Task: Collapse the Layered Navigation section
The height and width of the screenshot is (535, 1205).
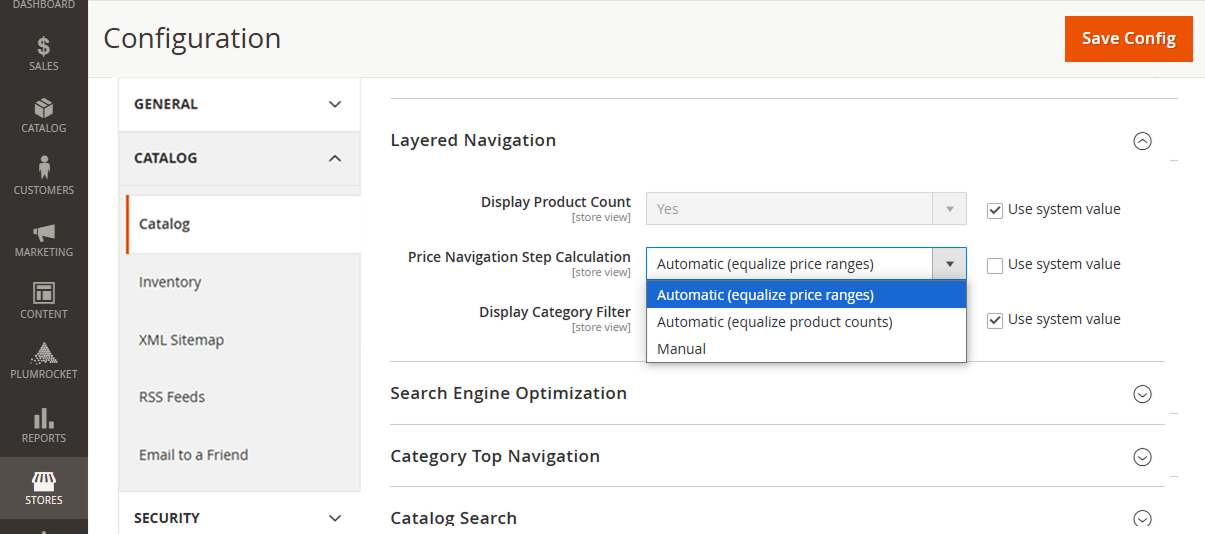Action: click(x=1142, y=141)
